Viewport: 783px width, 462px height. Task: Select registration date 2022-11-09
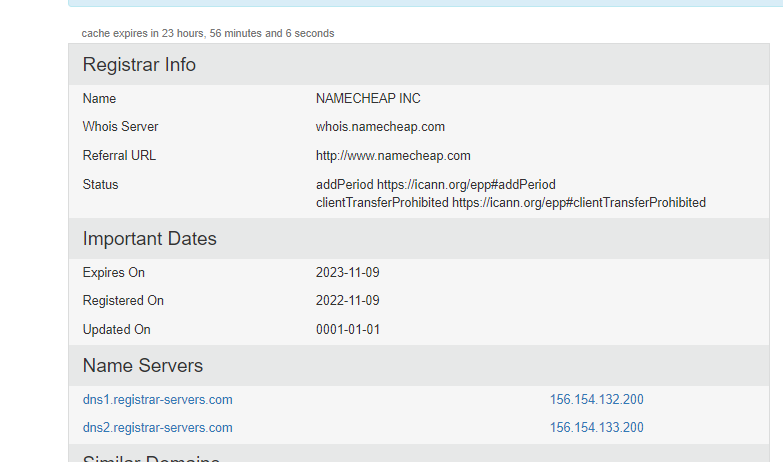point(348,301)
